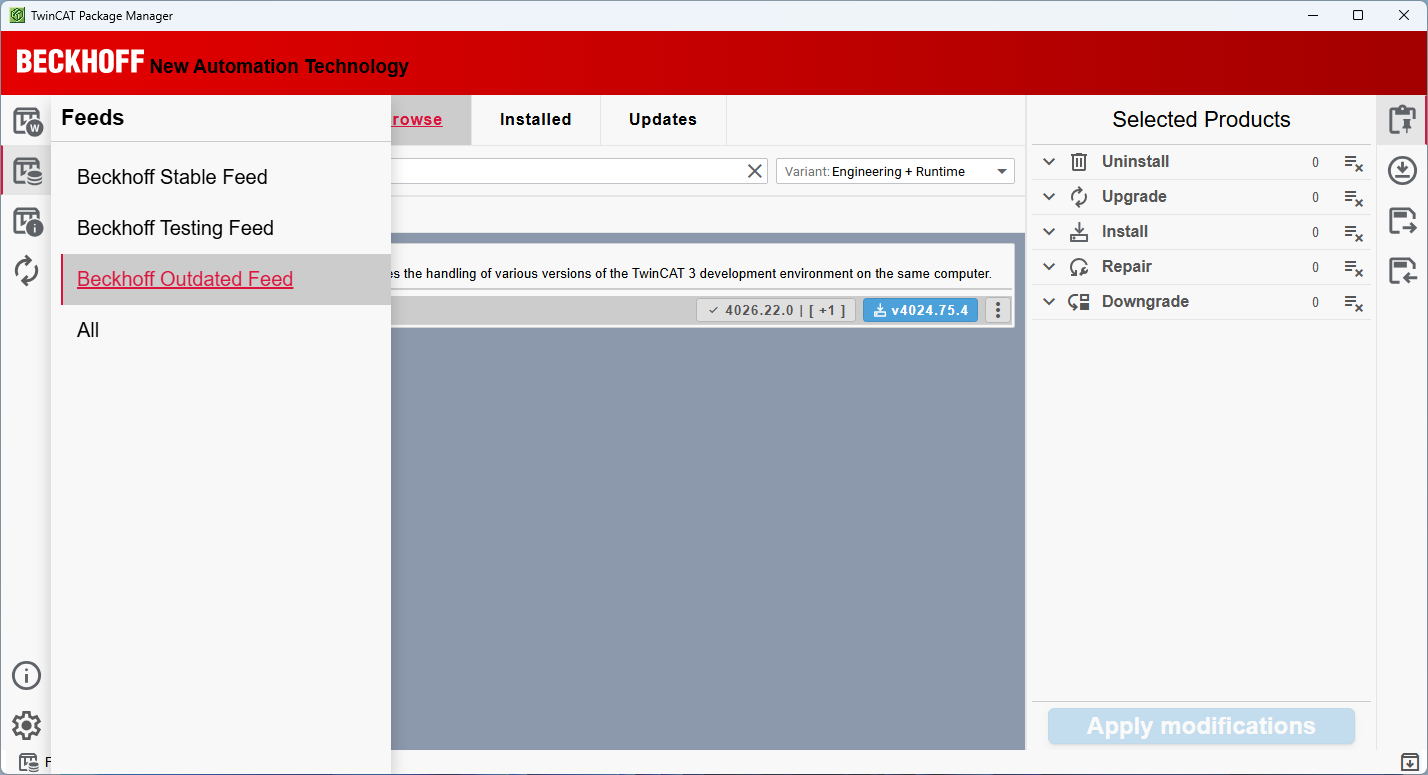Click the Feeds database icon in sidebar
Viewport: 1428px width, 775px height.
pos(27,172)
